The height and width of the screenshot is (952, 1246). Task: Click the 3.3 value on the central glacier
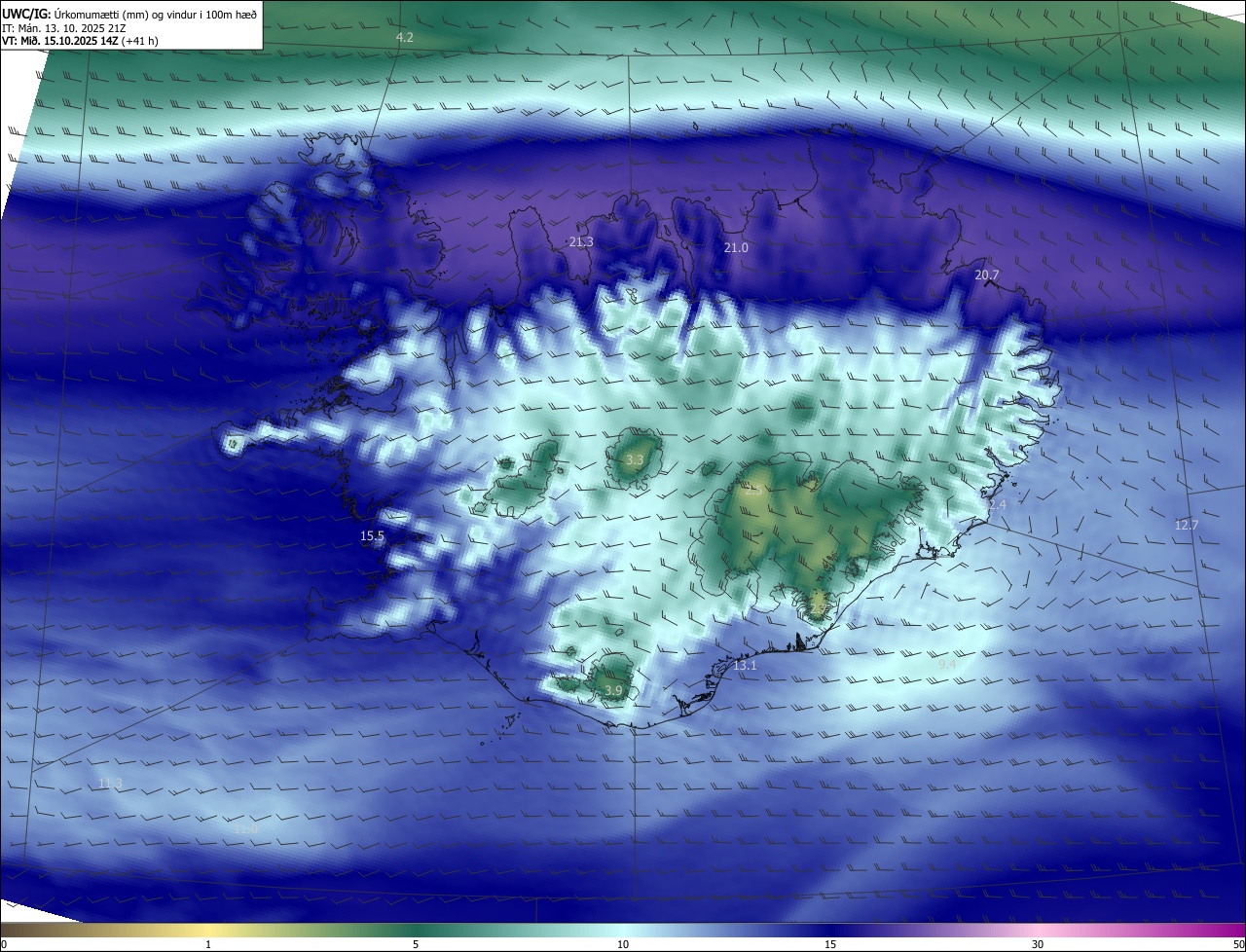coord(635,458)
